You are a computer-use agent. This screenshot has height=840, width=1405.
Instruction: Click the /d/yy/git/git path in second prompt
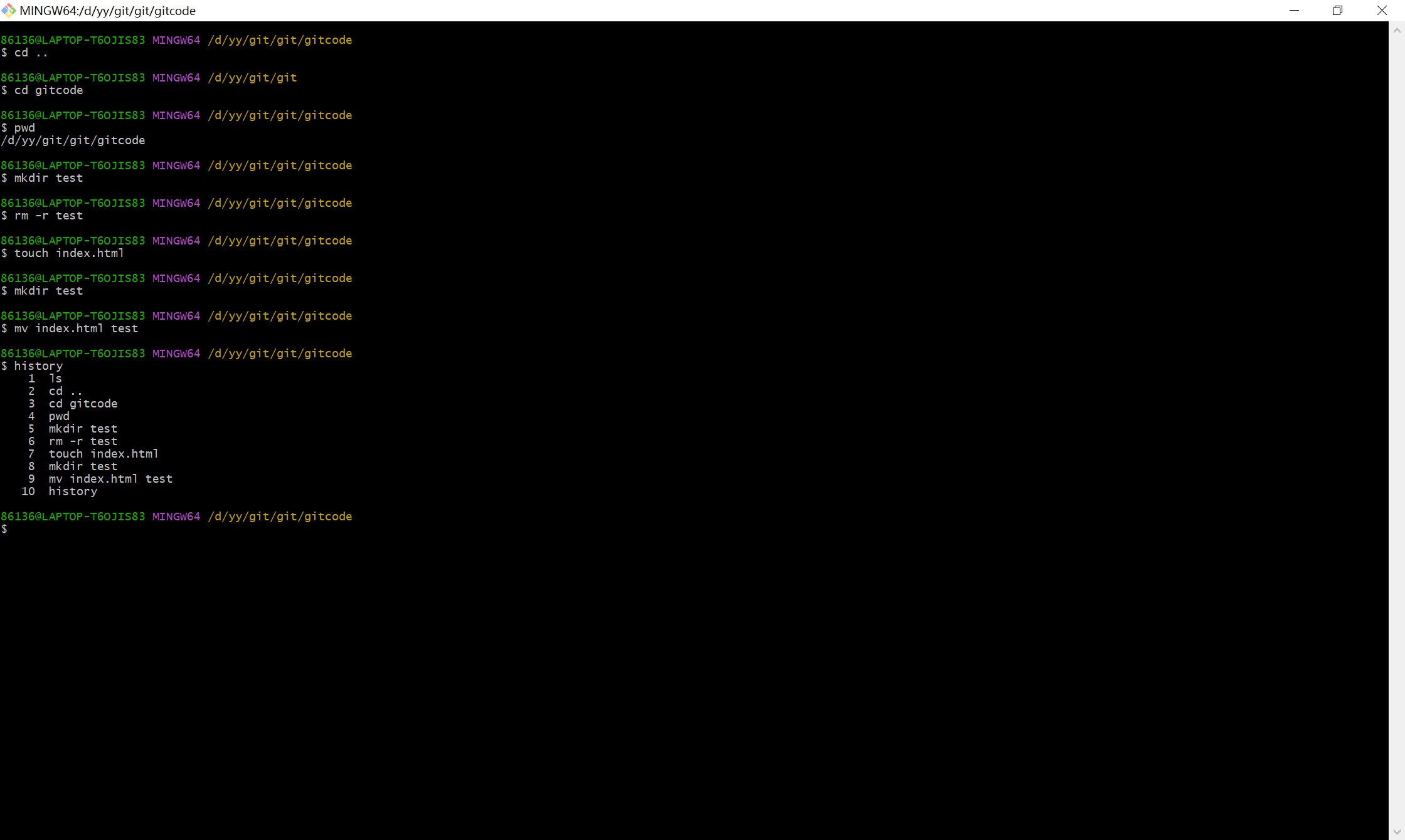tap(252, 78)
